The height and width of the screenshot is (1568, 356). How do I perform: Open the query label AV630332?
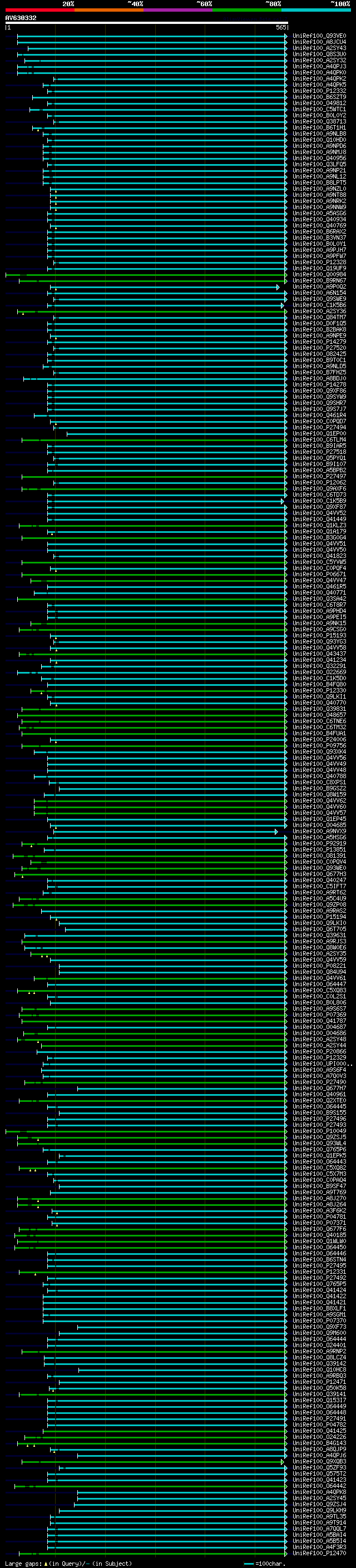coord(21,18)
